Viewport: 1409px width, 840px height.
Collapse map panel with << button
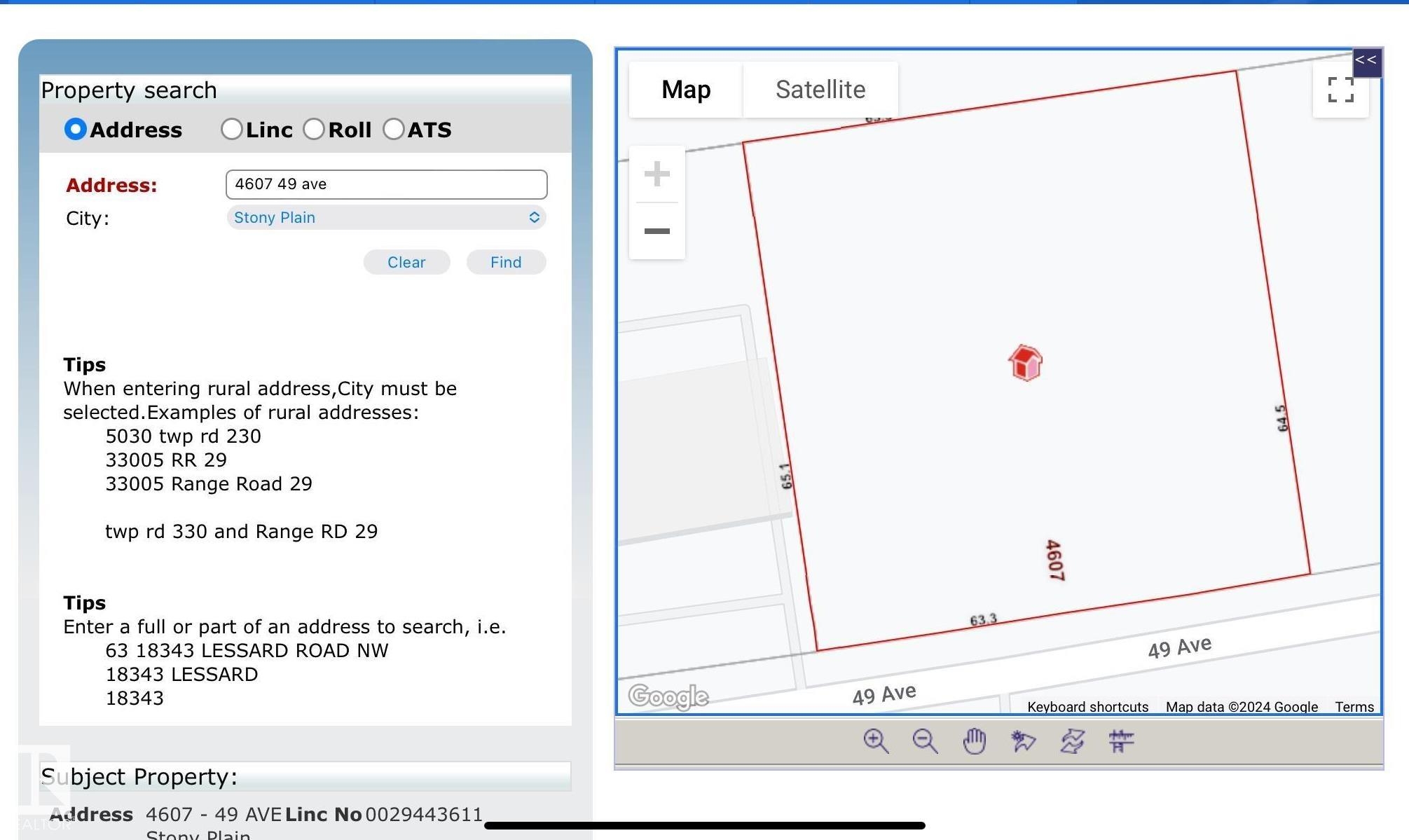point(1366,60)
